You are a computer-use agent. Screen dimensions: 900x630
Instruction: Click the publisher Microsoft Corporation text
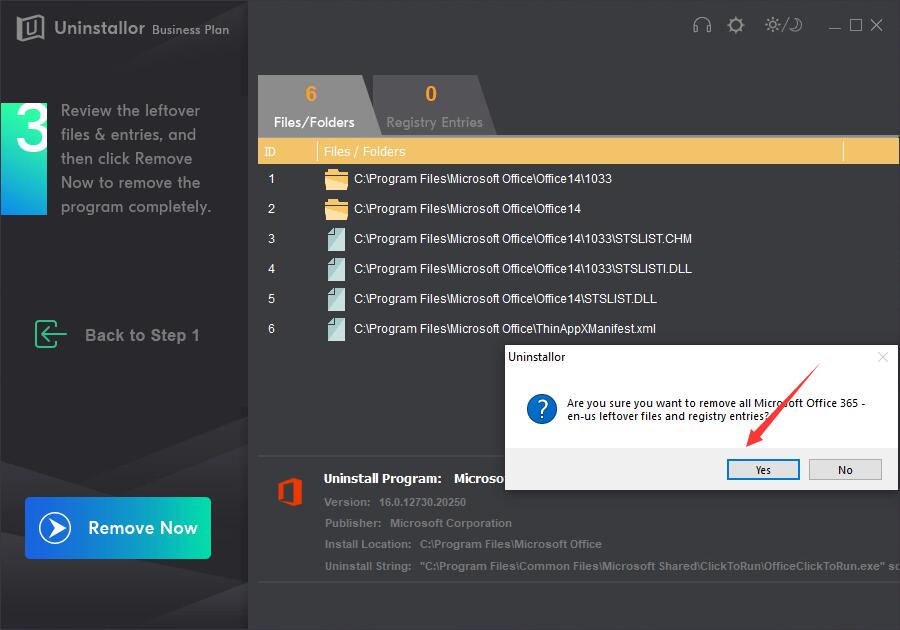pos(451,523)
